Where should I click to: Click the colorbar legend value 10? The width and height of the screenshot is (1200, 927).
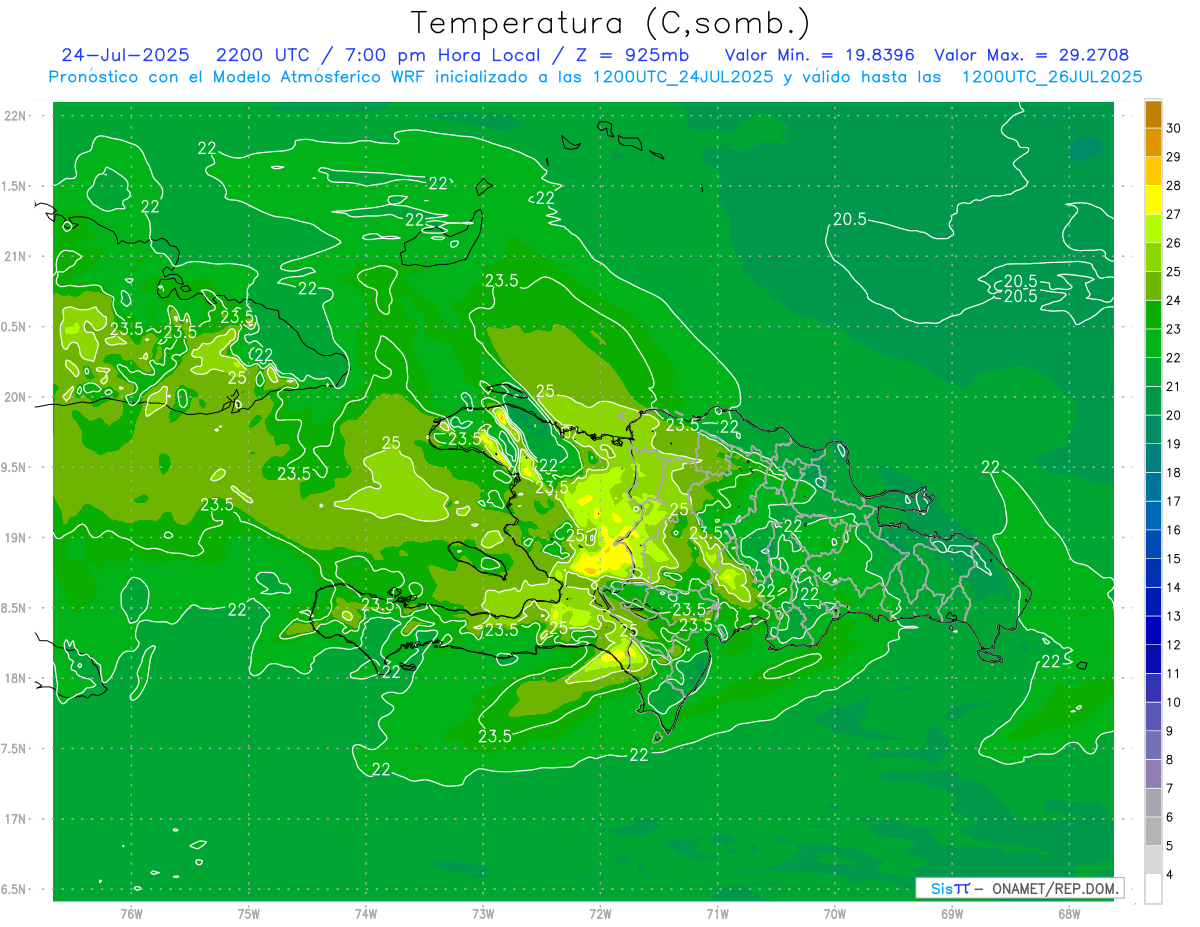(1173, 702)
